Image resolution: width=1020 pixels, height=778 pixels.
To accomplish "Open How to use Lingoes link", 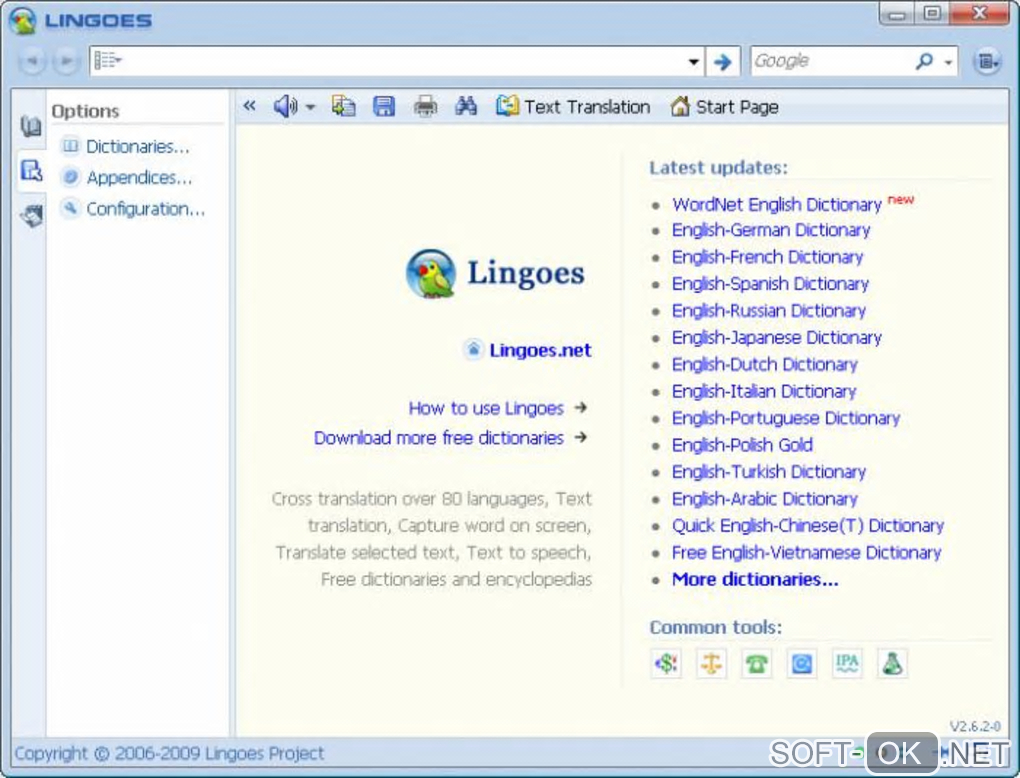I will tap(486, 408).
